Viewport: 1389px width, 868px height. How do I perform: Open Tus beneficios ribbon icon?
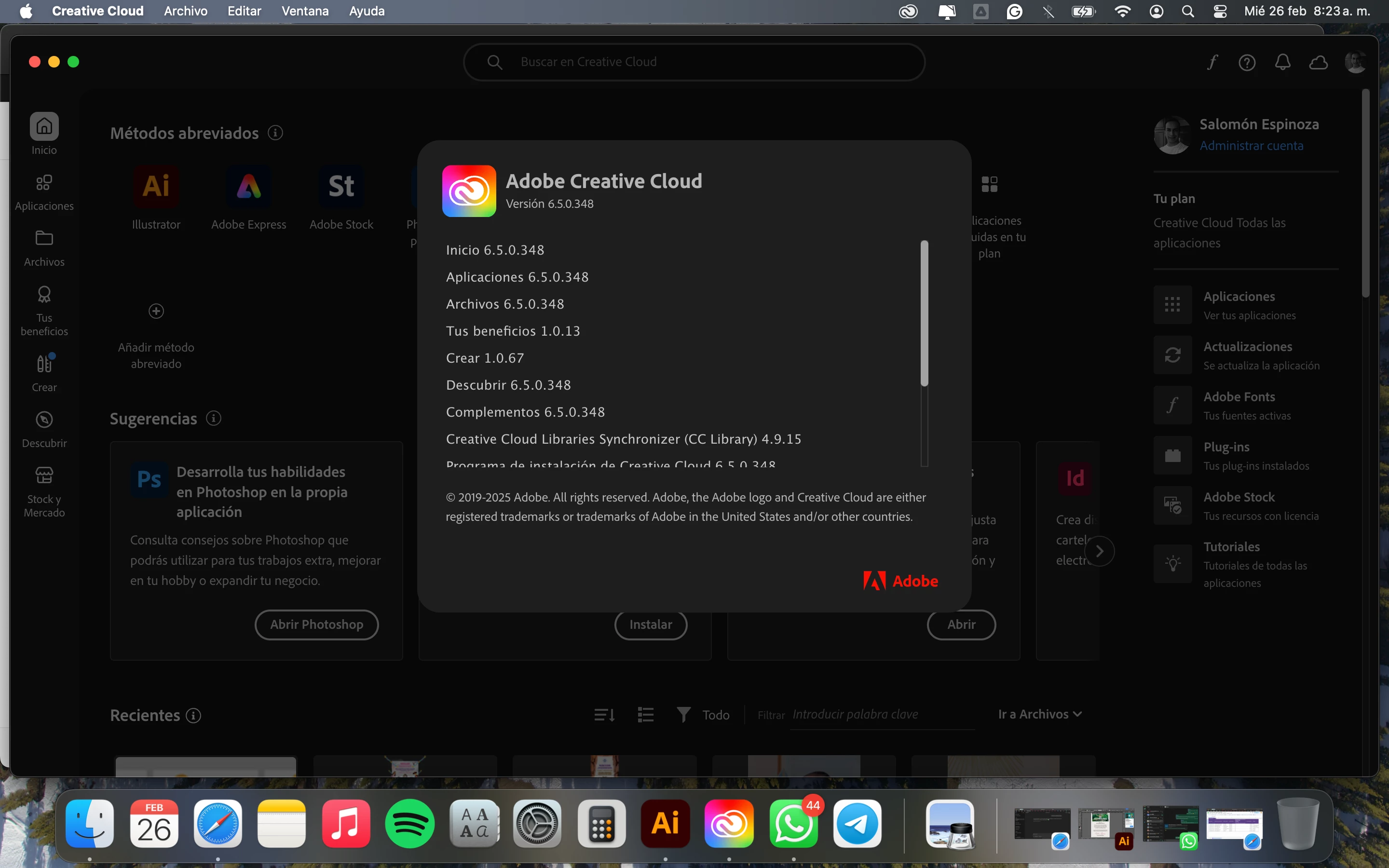pos(43,295)
